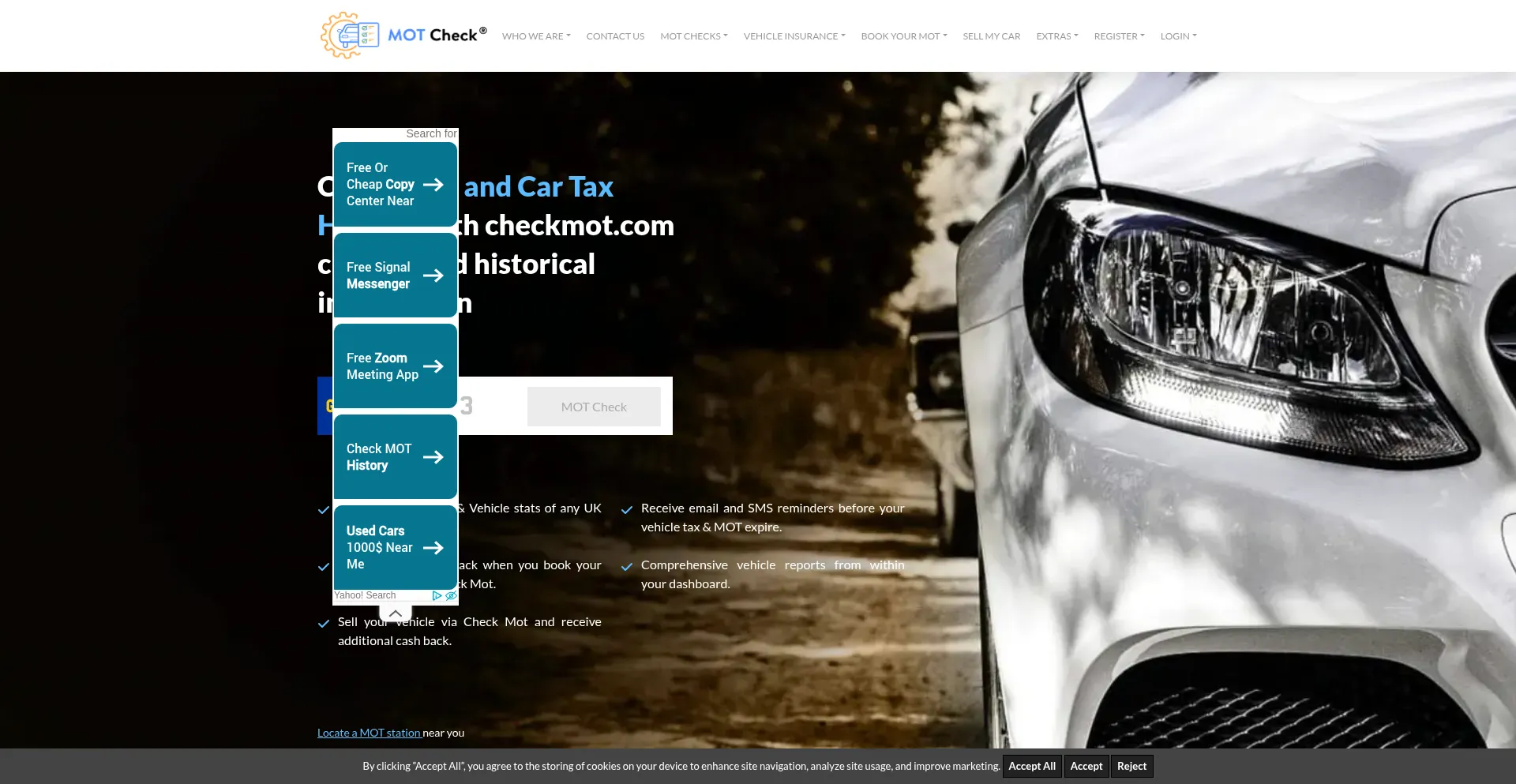Screen dimensions: 1516x784
Task: Expand Vehicle Insurance dropdown
Action: [794, 36]
